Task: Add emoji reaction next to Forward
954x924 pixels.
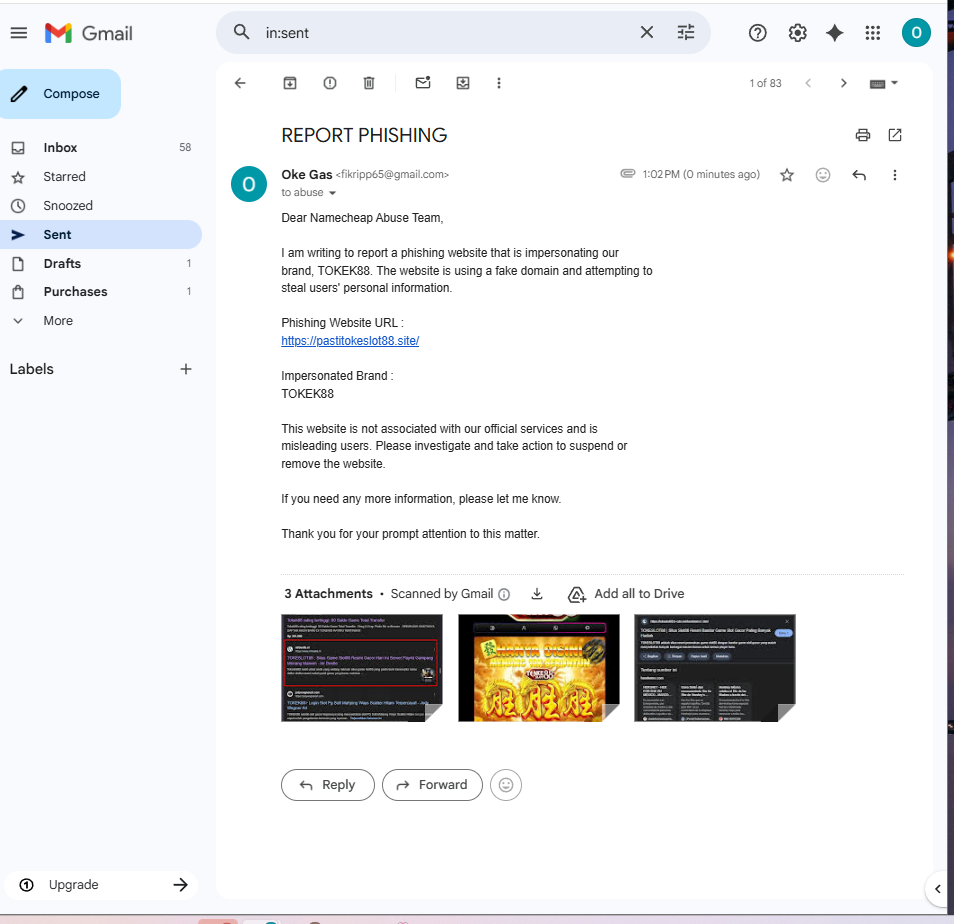Action: click(506, 785)
